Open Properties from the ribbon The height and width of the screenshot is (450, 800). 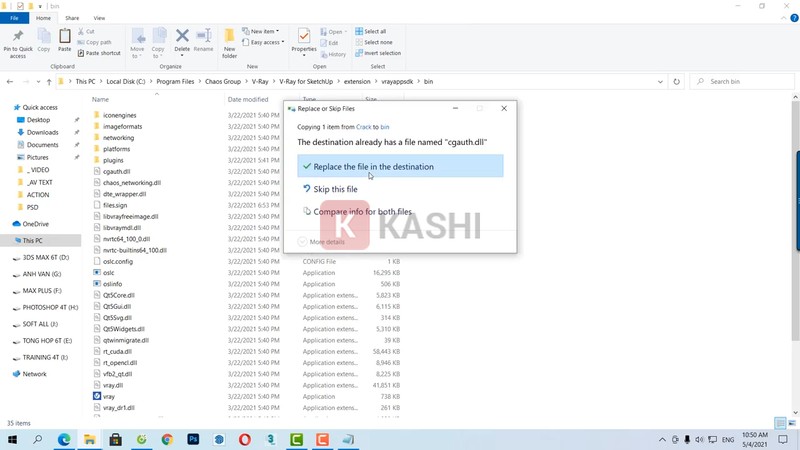coord(304,42)
